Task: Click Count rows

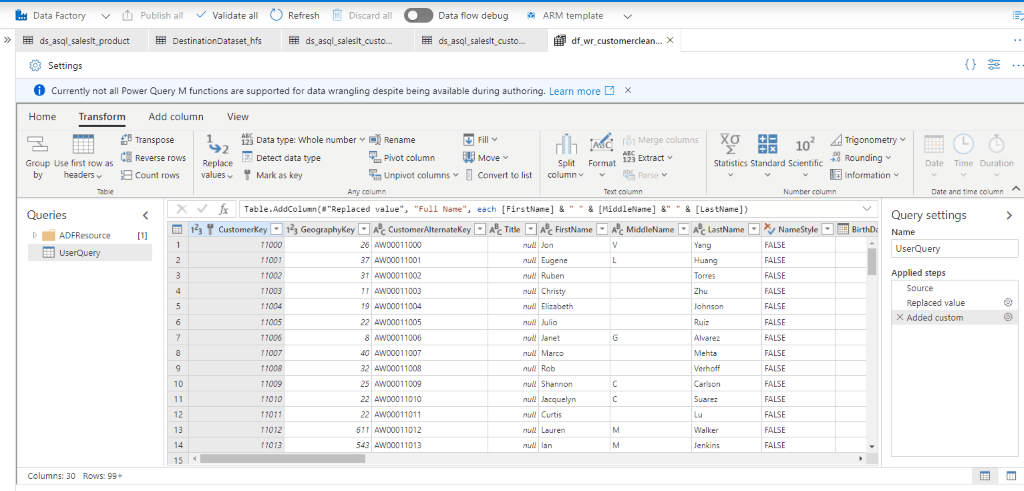Action: (x=150, y=175)
